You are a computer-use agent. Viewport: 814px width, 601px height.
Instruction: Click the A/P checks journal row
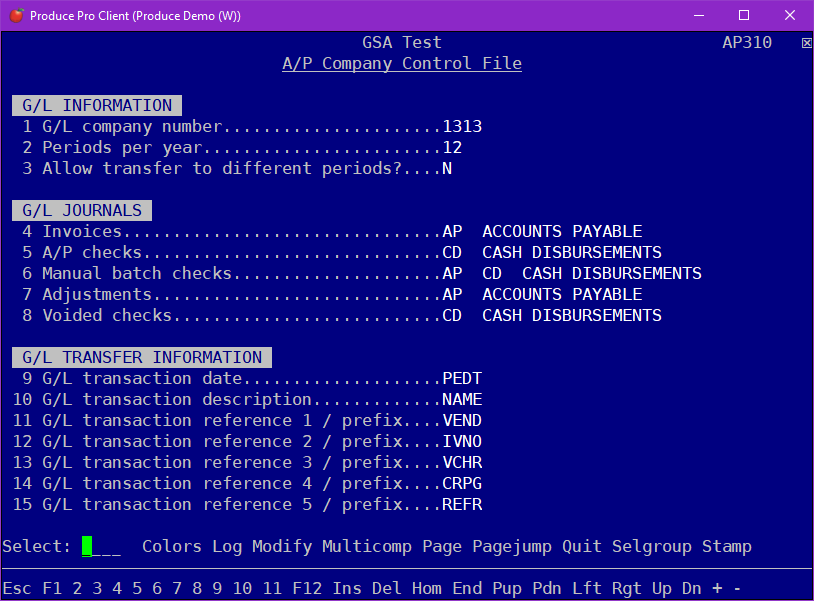click(x=342, y=252)
